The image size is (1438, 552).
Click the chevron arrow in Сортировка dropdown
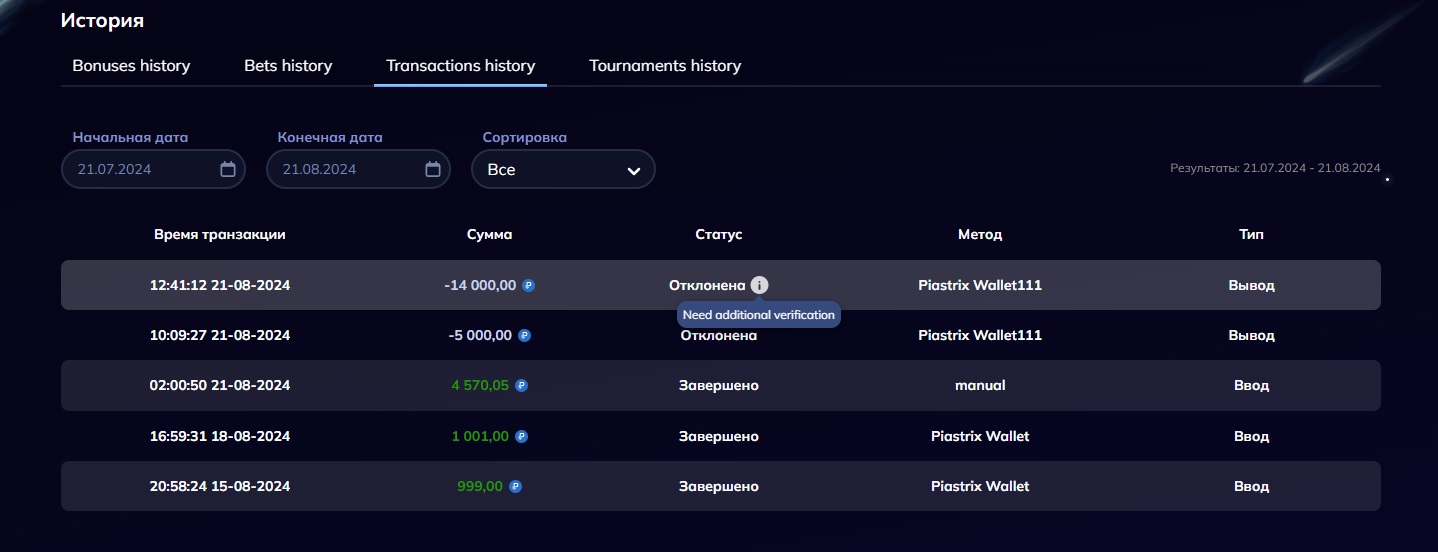pos(633,170)
